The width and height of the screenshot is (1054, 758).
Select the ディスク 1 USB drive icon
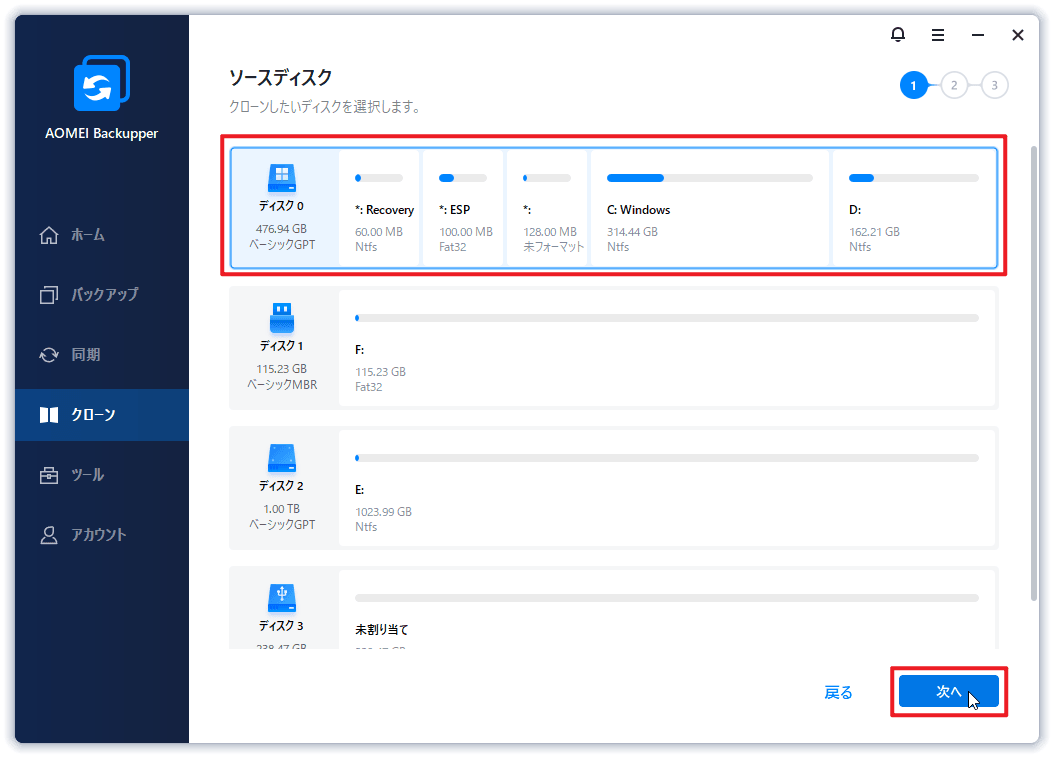point(282,318)
